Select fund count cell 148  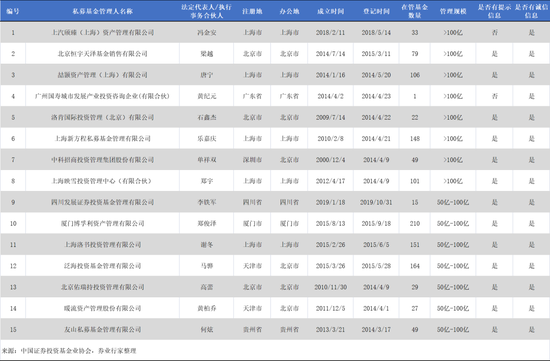click(415, 139)
